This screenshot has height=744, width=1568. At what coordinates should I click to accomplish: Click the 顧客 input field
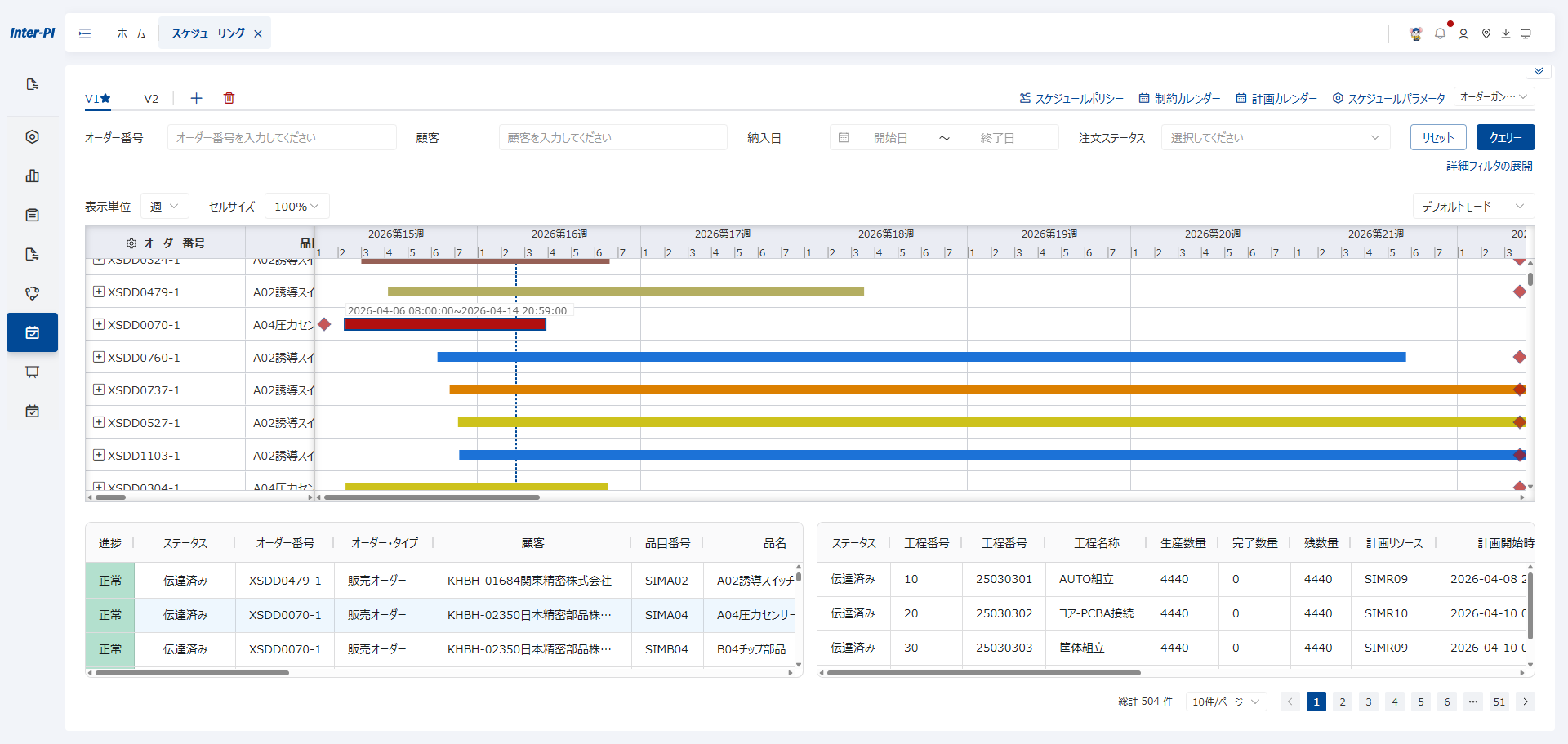coord(612,138)
